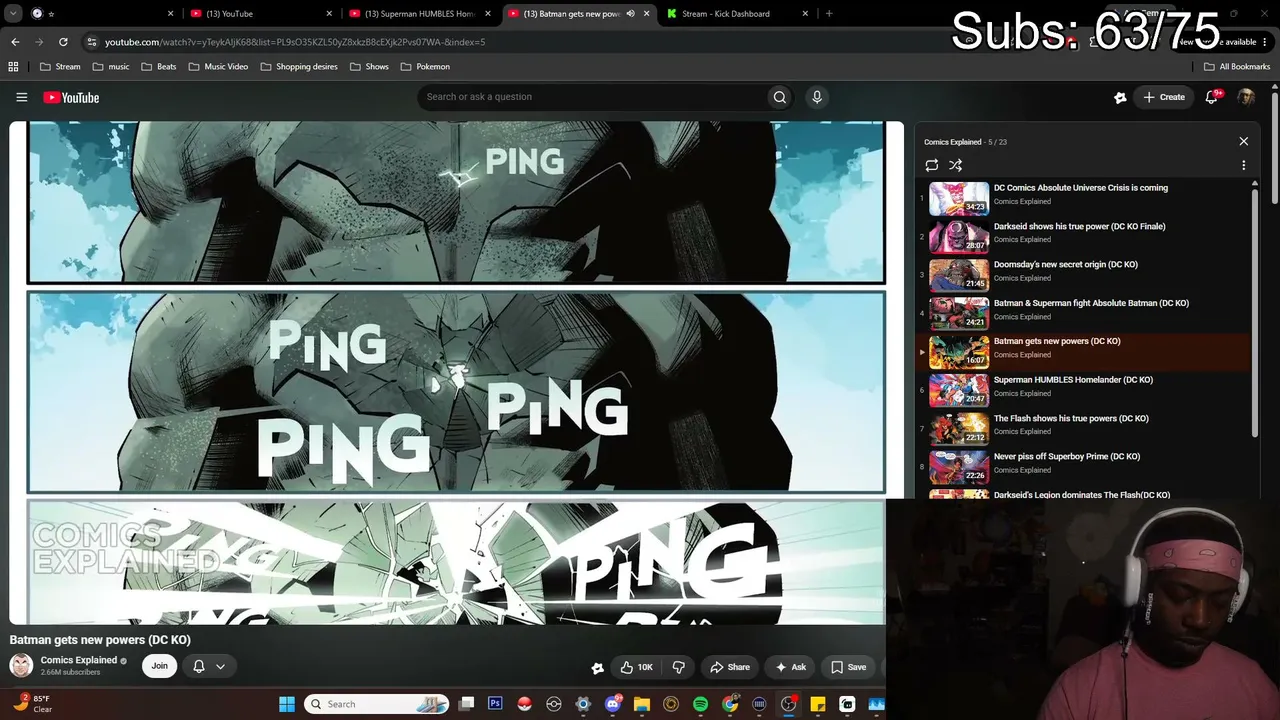Open the weather widget showing 85°F
The image size is (1280, 720).
point(32,704)
